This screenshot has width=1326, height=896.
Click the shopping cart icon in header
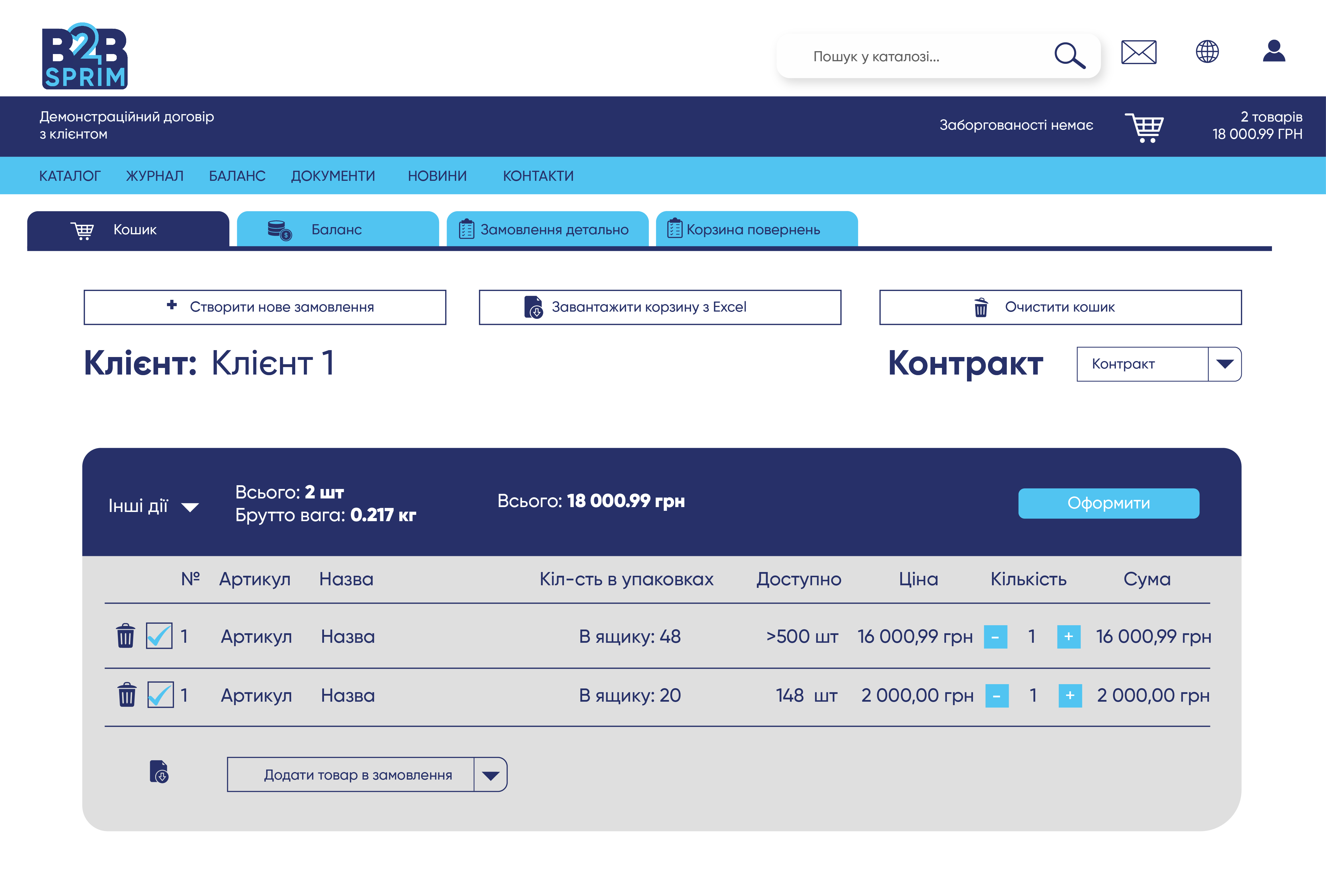1144,127
